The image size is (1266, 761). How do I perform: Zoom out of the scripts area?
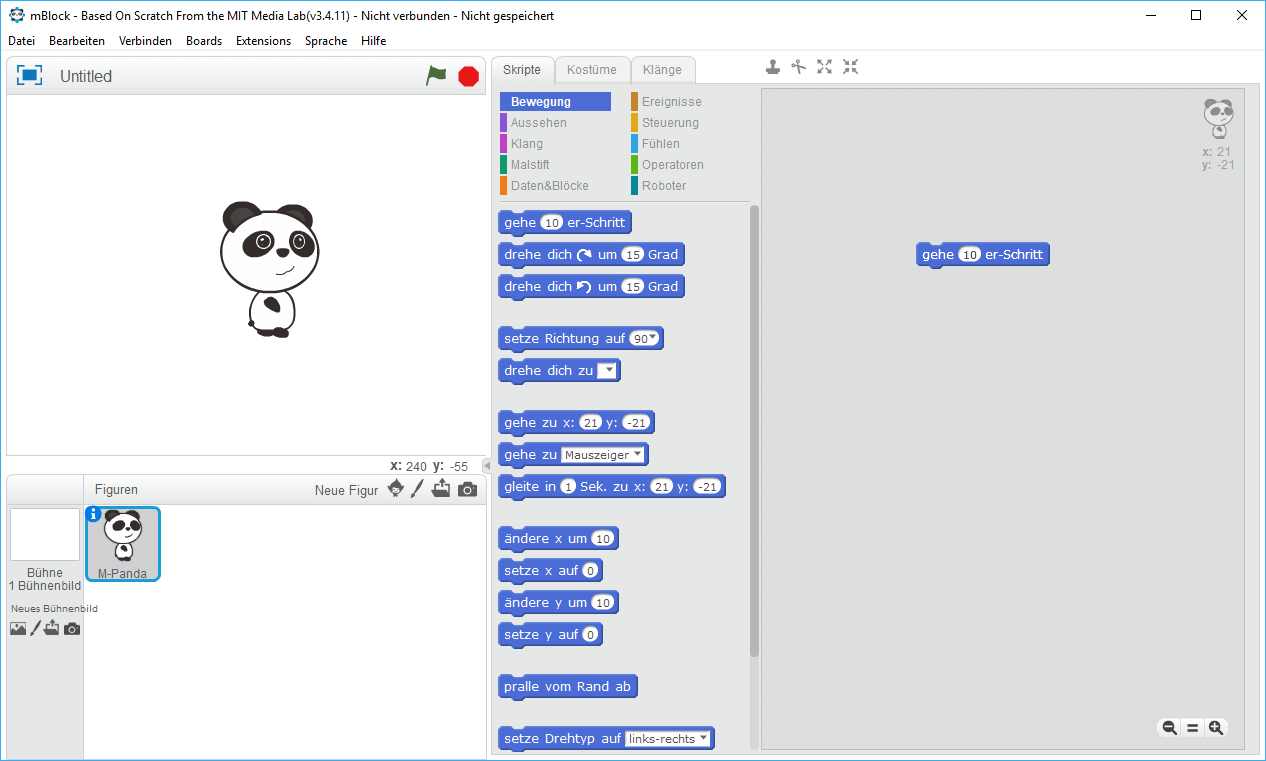point(1169,728)
